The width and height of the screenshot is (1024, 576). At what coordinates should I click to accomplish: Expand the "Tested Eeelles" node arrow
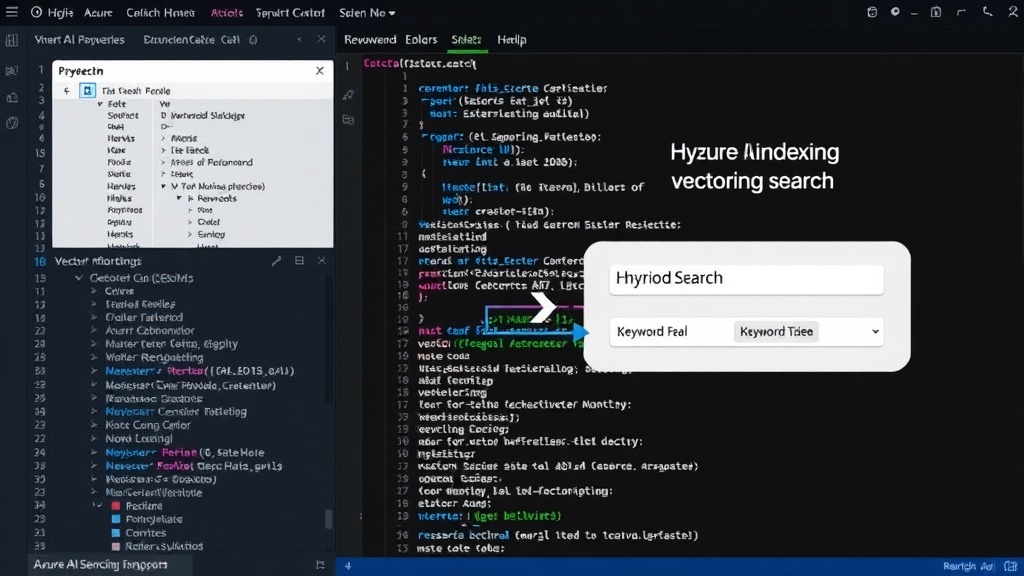coord(94,304)
